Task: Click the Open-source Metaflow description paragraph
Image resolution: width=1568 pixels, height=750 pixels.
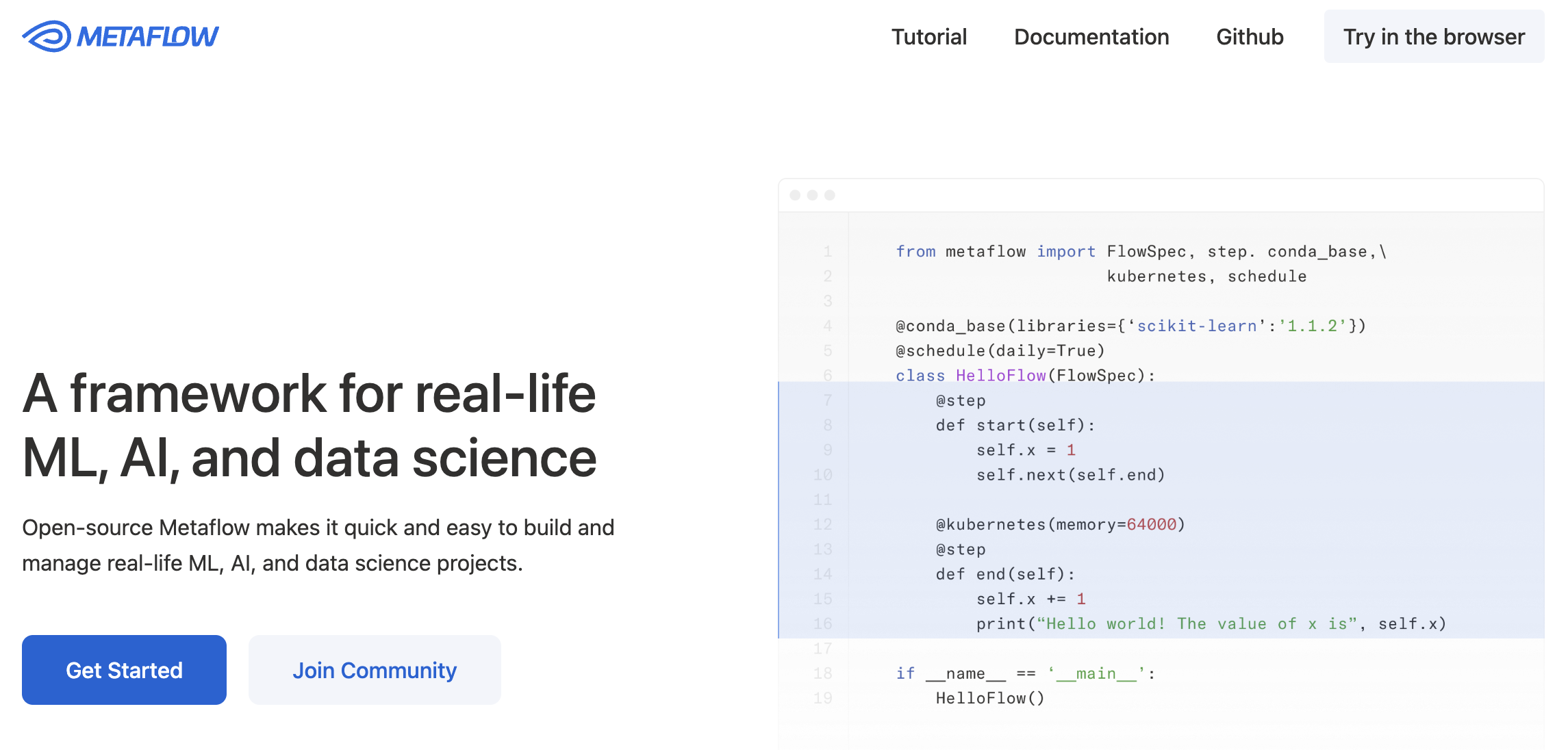Action: (318, 545)
